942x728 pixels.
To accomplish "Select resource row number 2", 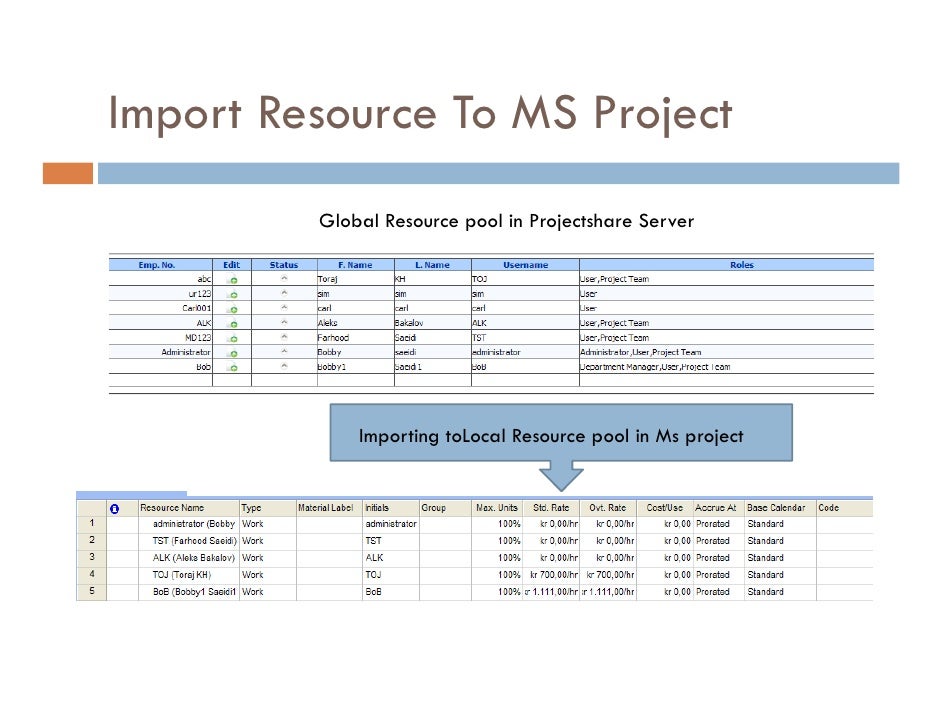I will tap(92, 541).
